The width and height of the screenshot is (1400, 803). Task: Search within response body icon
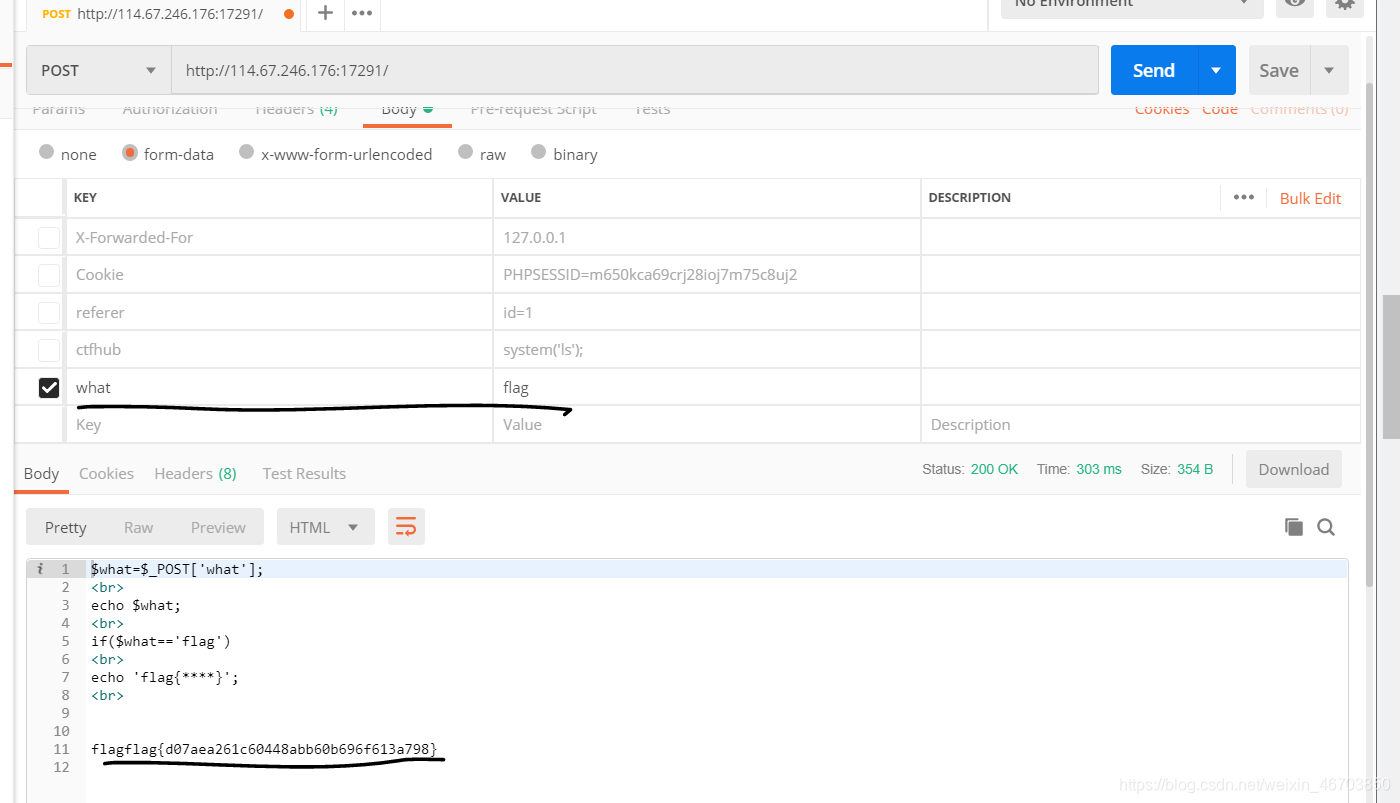(x=1326, y=527)
